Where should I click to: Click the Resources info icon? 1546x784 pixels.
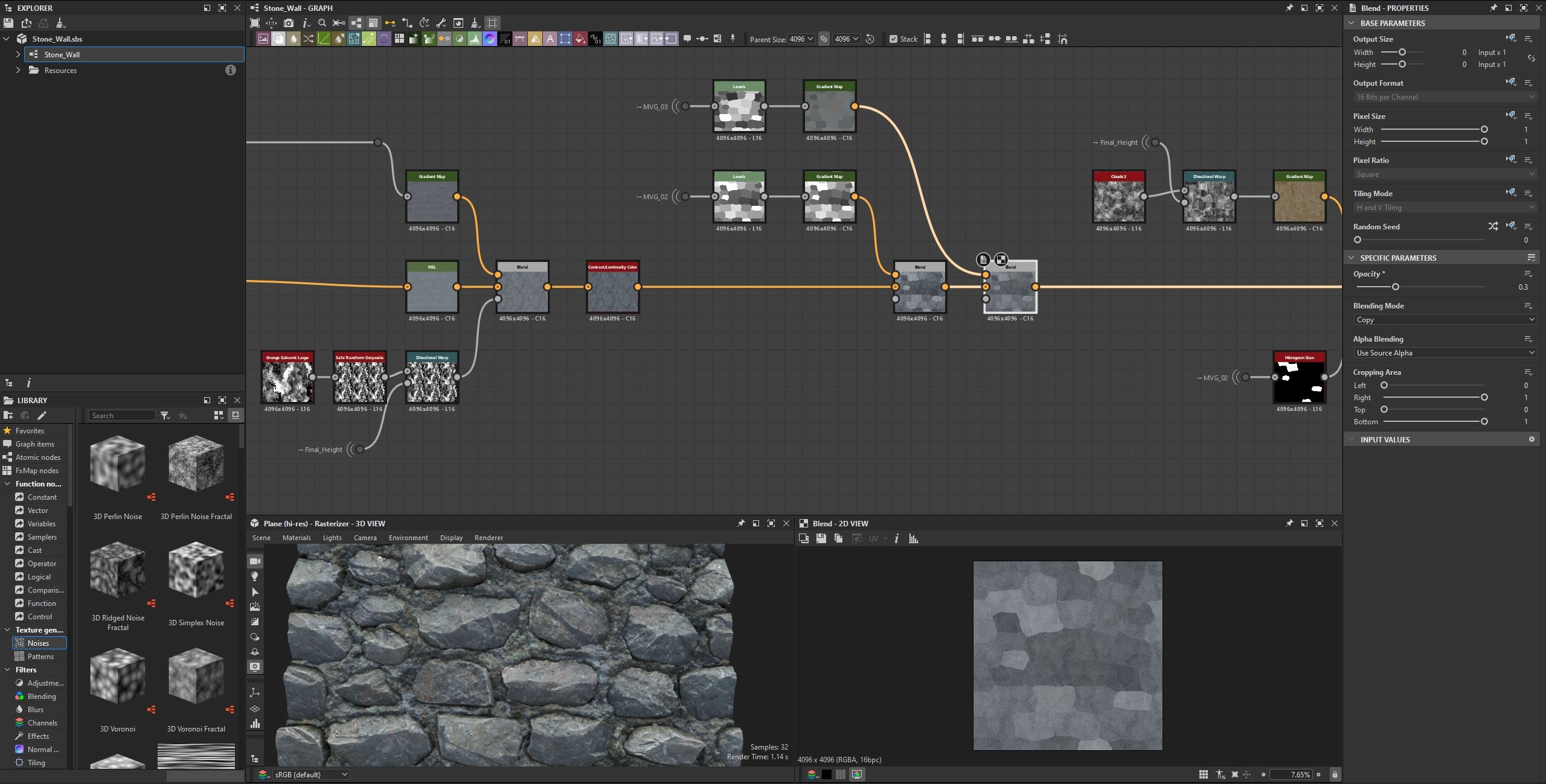click(230, 70)
